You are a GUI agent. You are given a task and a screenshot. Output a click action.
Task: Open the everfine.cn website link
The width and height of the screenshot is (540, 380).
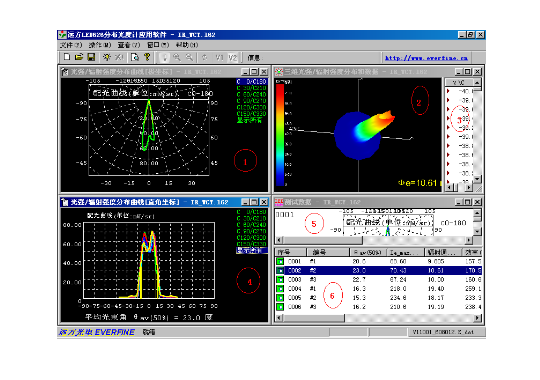[426, 58]
